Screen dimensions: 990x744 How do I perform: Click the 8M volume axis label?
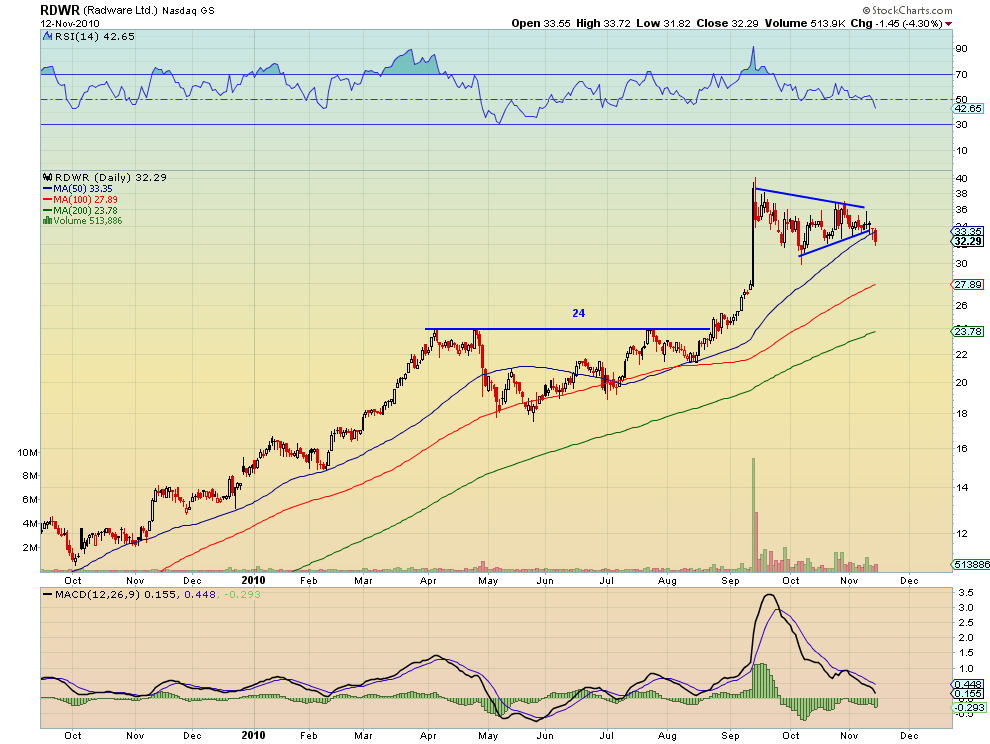[30, 476]
